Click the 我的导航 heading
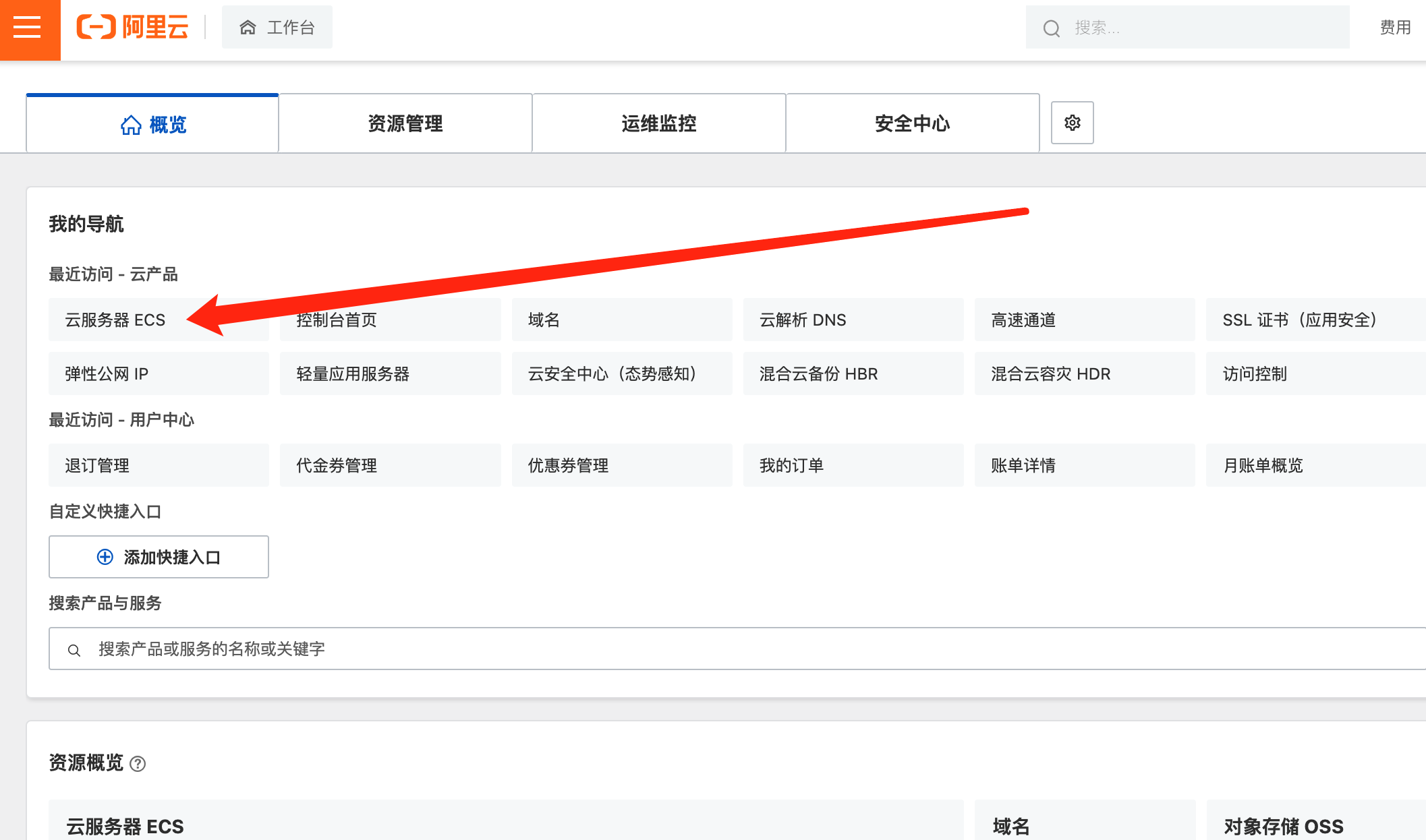 (x=86, y=224)
